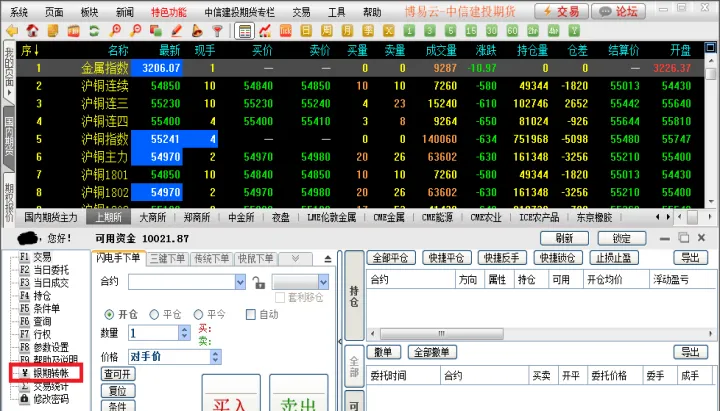Select the 平仓 radio button

pos(154,315)
